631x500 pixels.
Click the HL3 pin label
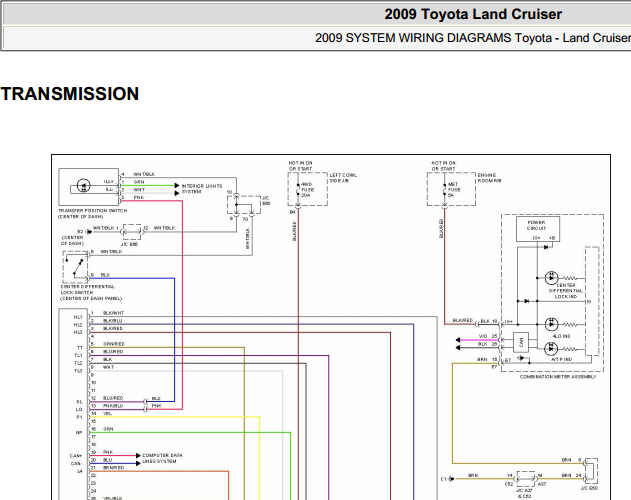[x=78, y=332]
